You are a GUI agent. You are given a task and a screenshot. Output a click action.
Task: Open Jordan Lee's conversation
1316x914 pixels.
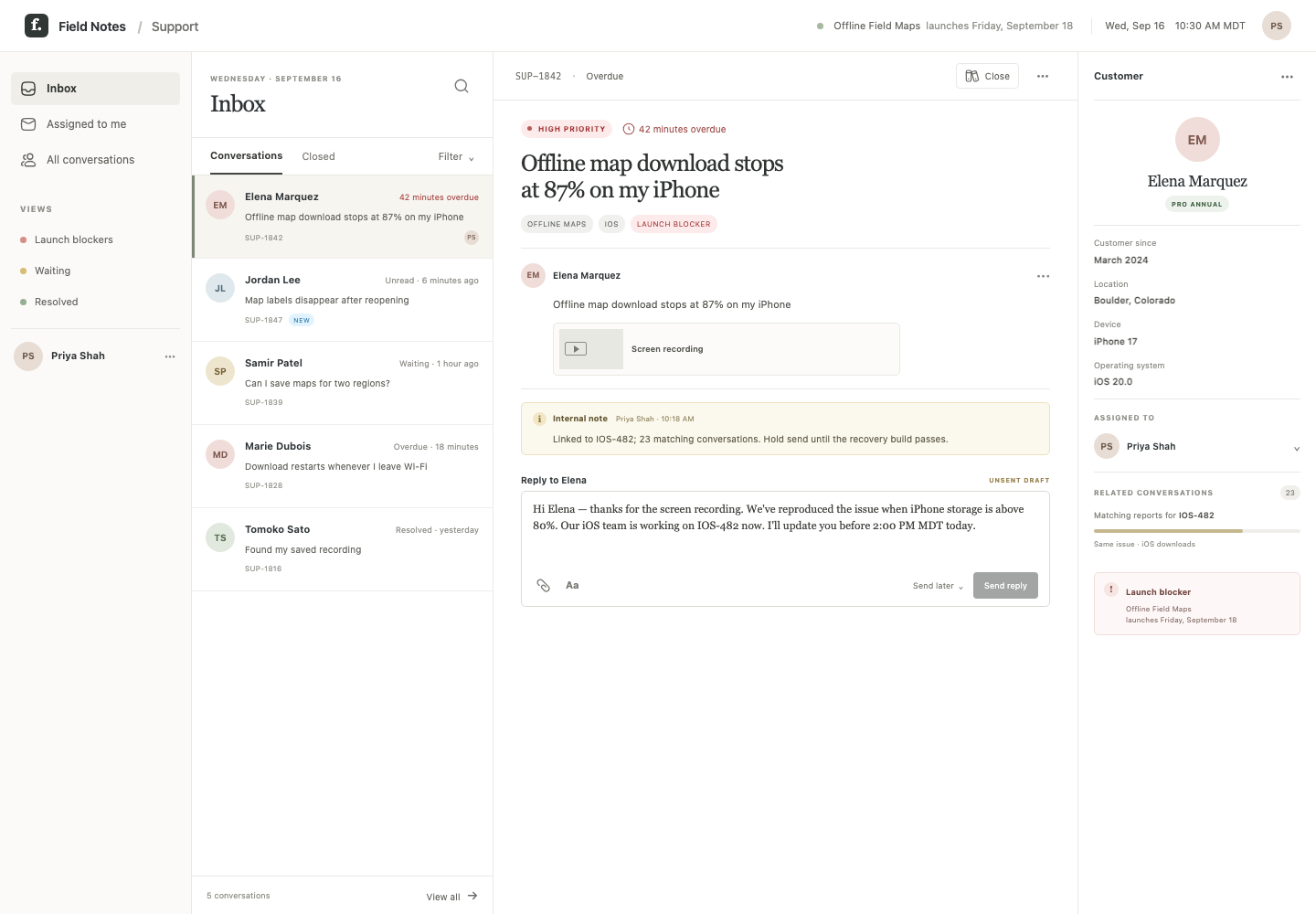point(343,300)
